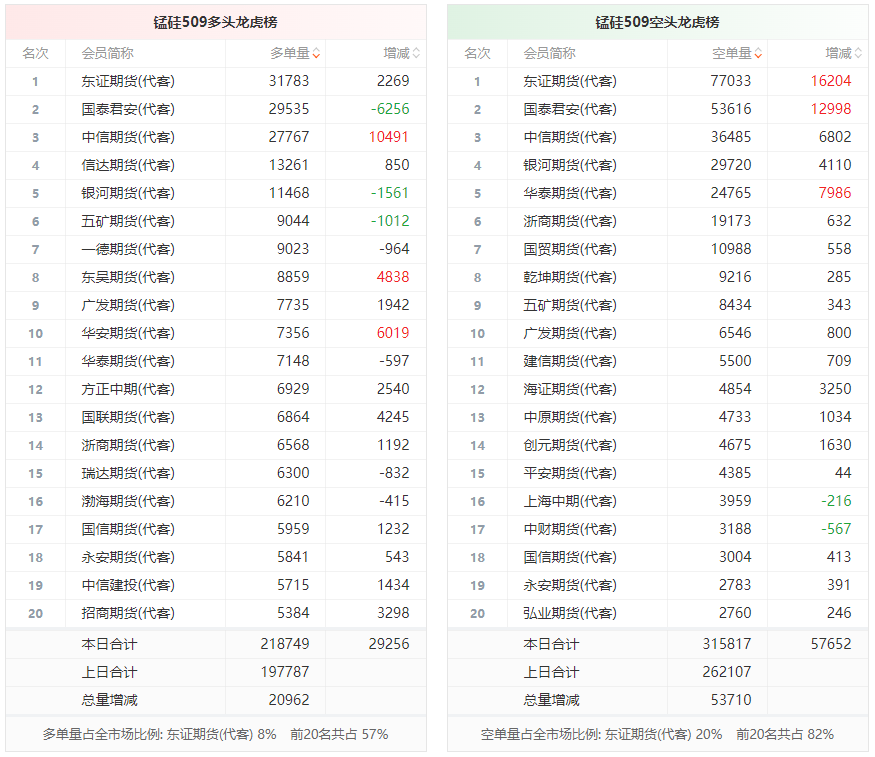
Task: Select 国联期货(代客) row name
Action: click(128, 417)
